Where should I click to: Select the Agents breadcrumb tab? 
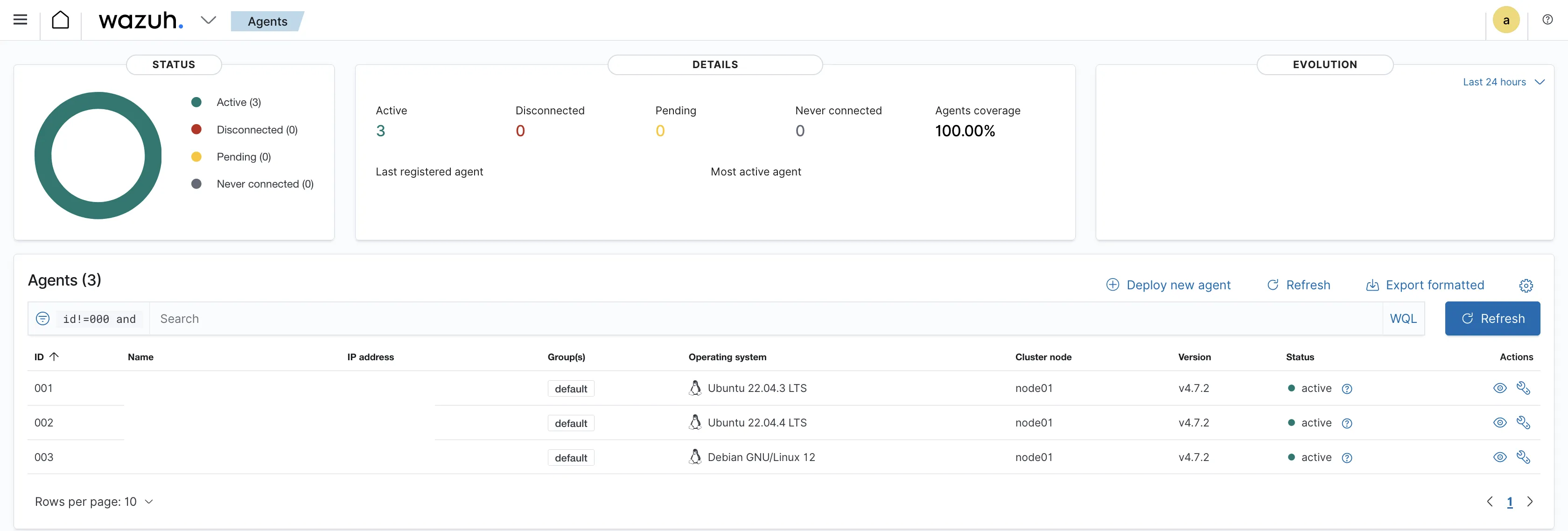pos(267,21)
